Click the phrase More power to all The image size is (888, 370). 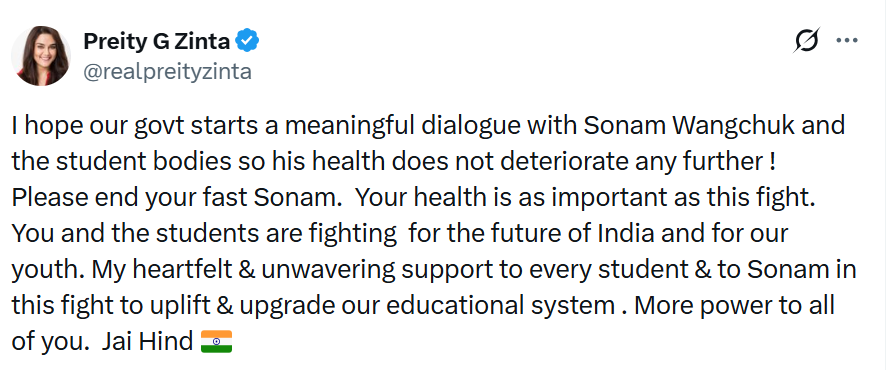point(735,305)
